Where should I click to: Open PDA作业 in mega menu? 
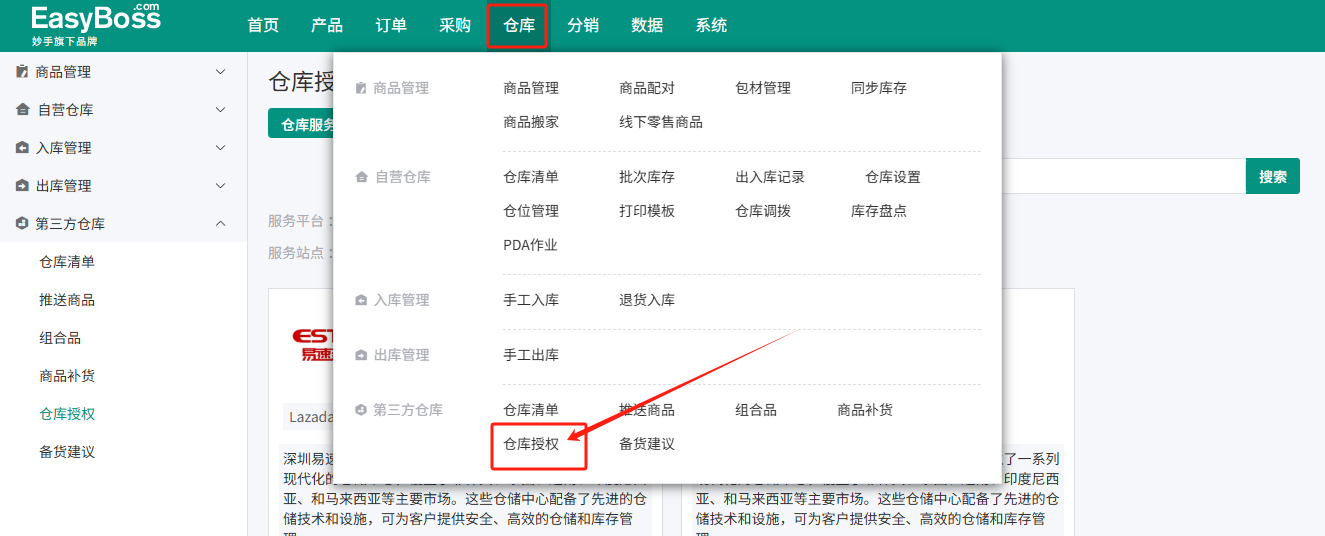531,245
